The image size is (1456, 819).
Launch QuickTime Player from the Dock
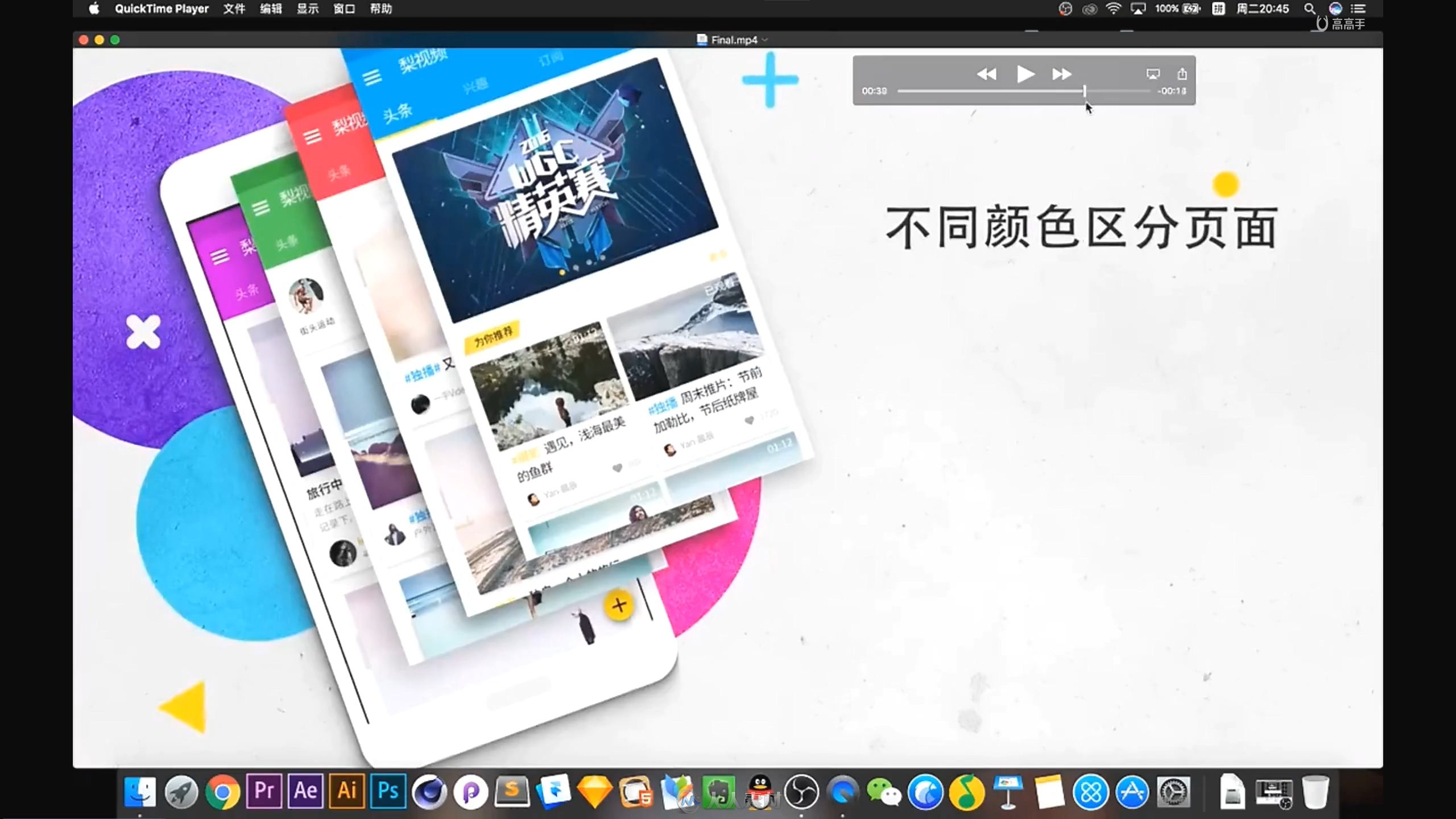click(x=843, y=791)
